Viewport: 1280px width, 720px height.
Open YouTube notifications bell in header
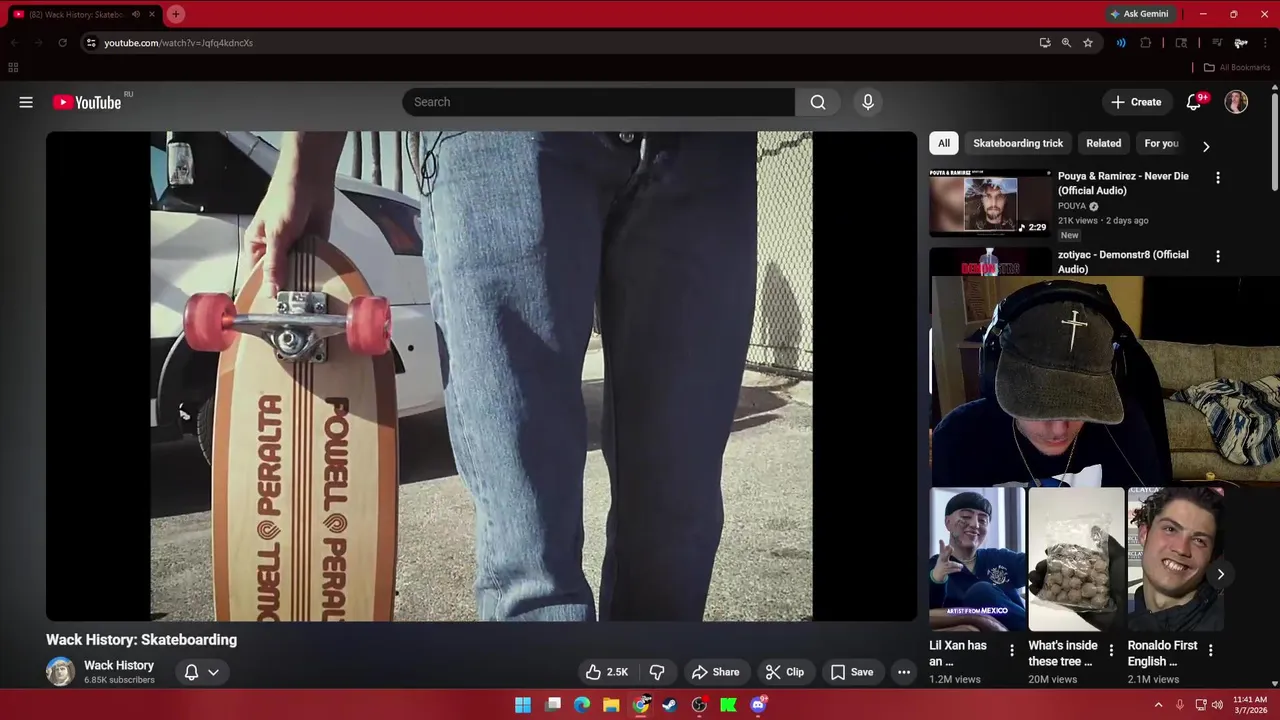pyautogui.click(x=1194, y=102)
